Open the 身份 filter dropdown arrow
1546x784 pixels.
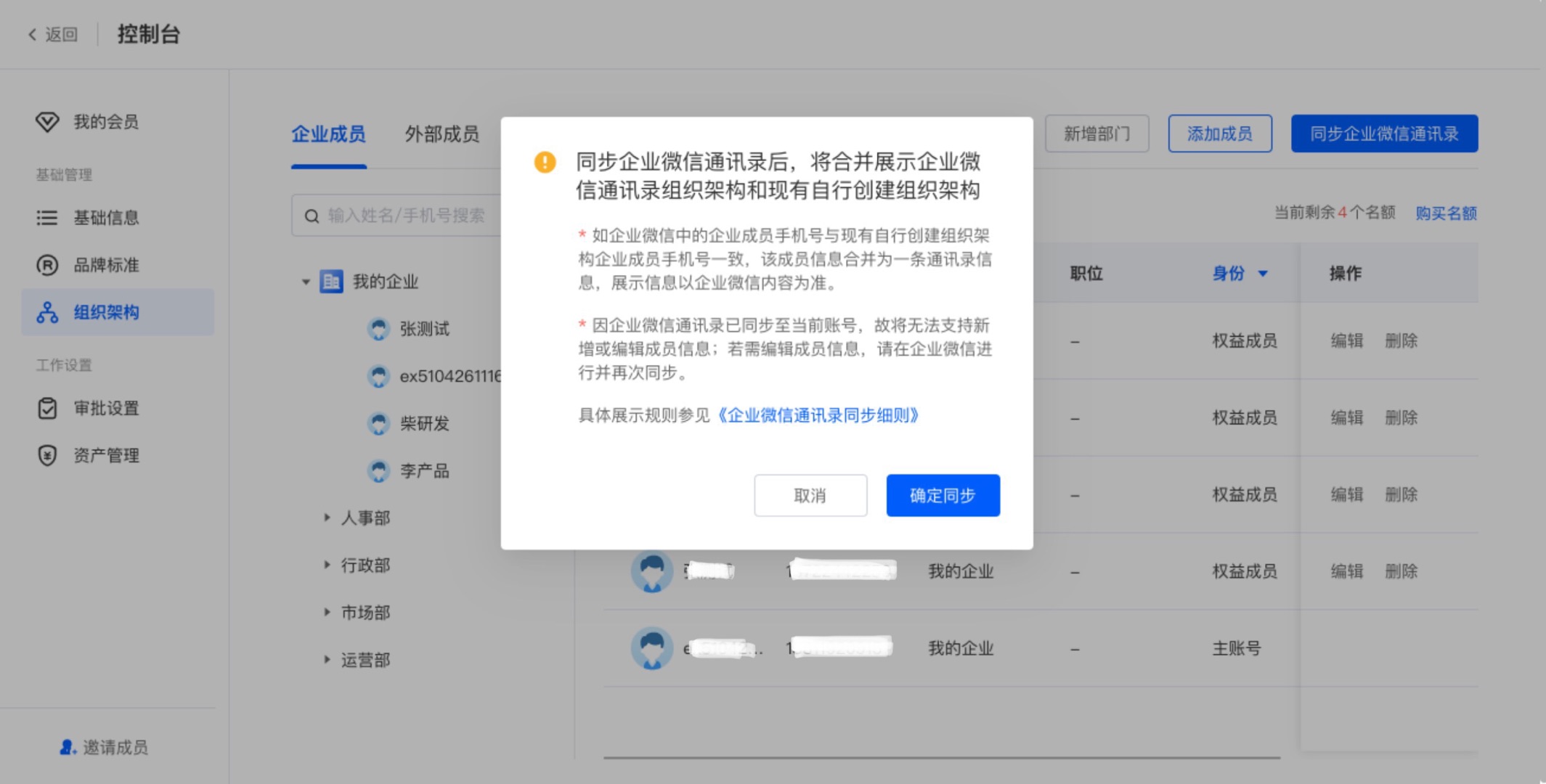click(x=1263, y=274)
